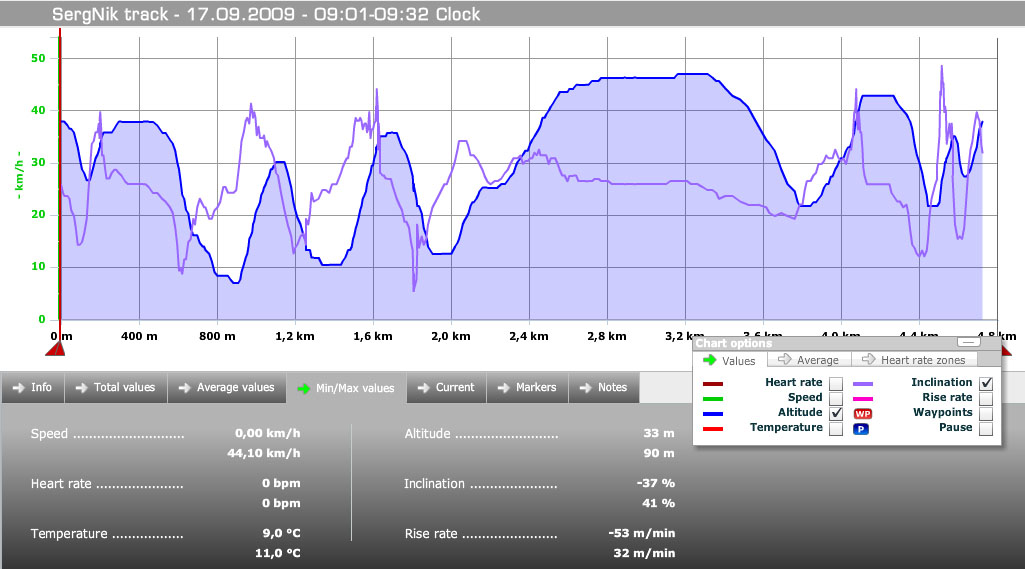Click the red start marker at 0 m
This screenshot has width=1025, height=569.
(55, 349)
